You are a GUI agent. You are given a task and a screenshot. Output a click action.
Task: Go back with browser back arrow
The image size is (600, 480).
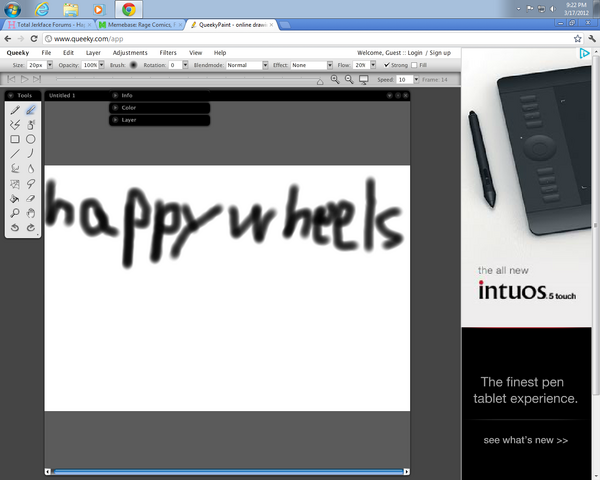tap(8, 39)
